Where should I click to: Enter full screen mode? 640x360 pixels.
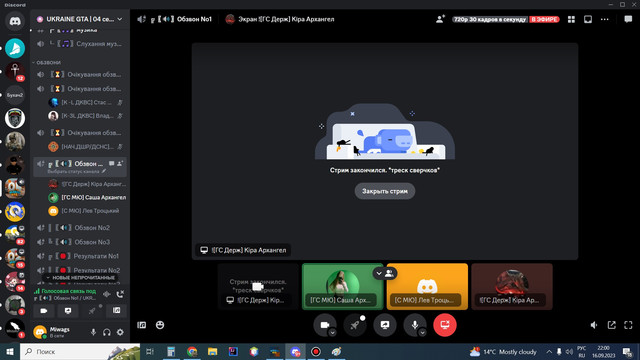click(628, 325)
